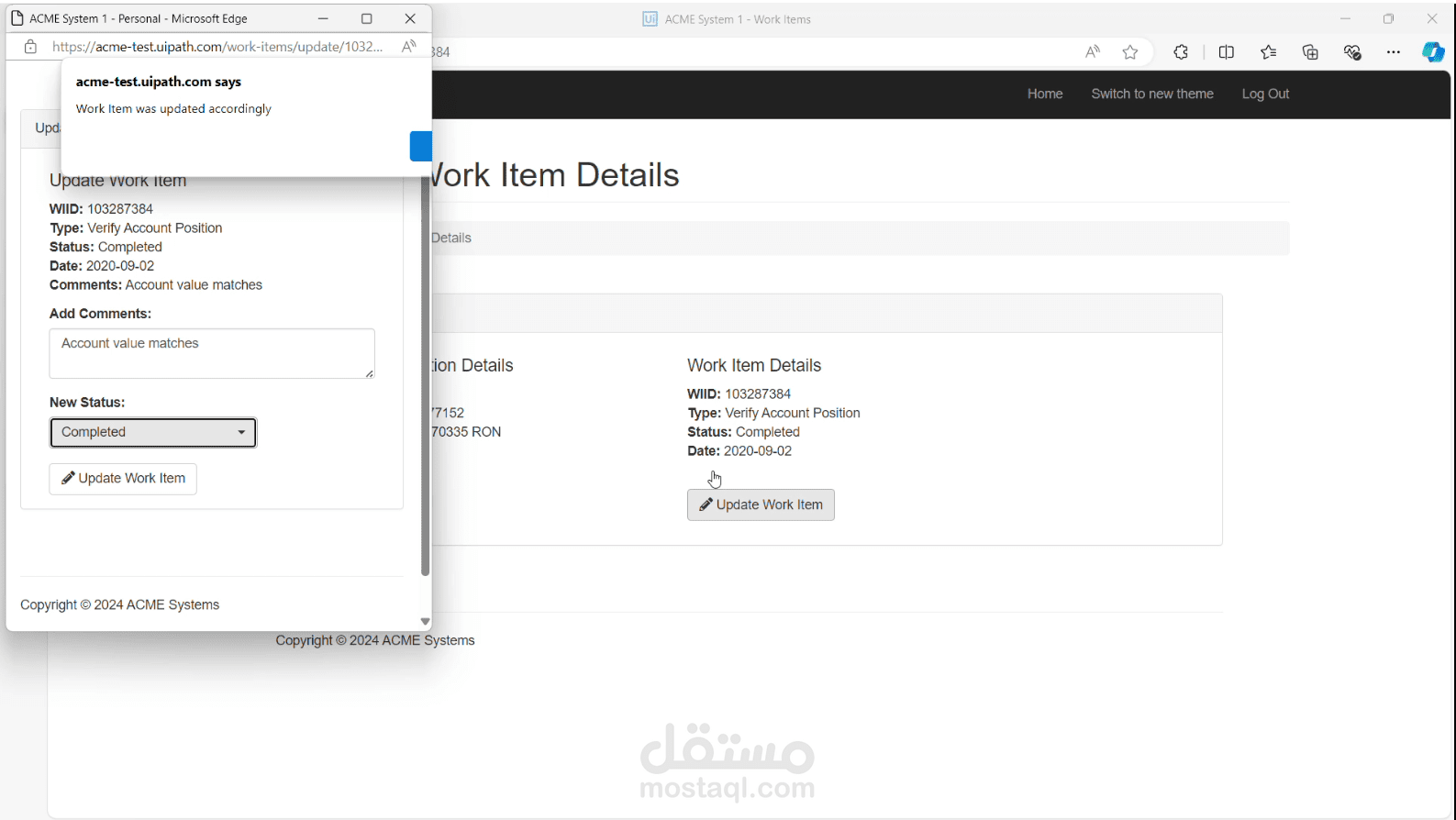Open the Copilot icon in Edge
The width and height of the screenshot is (1456, 820).
[1433, 52]
